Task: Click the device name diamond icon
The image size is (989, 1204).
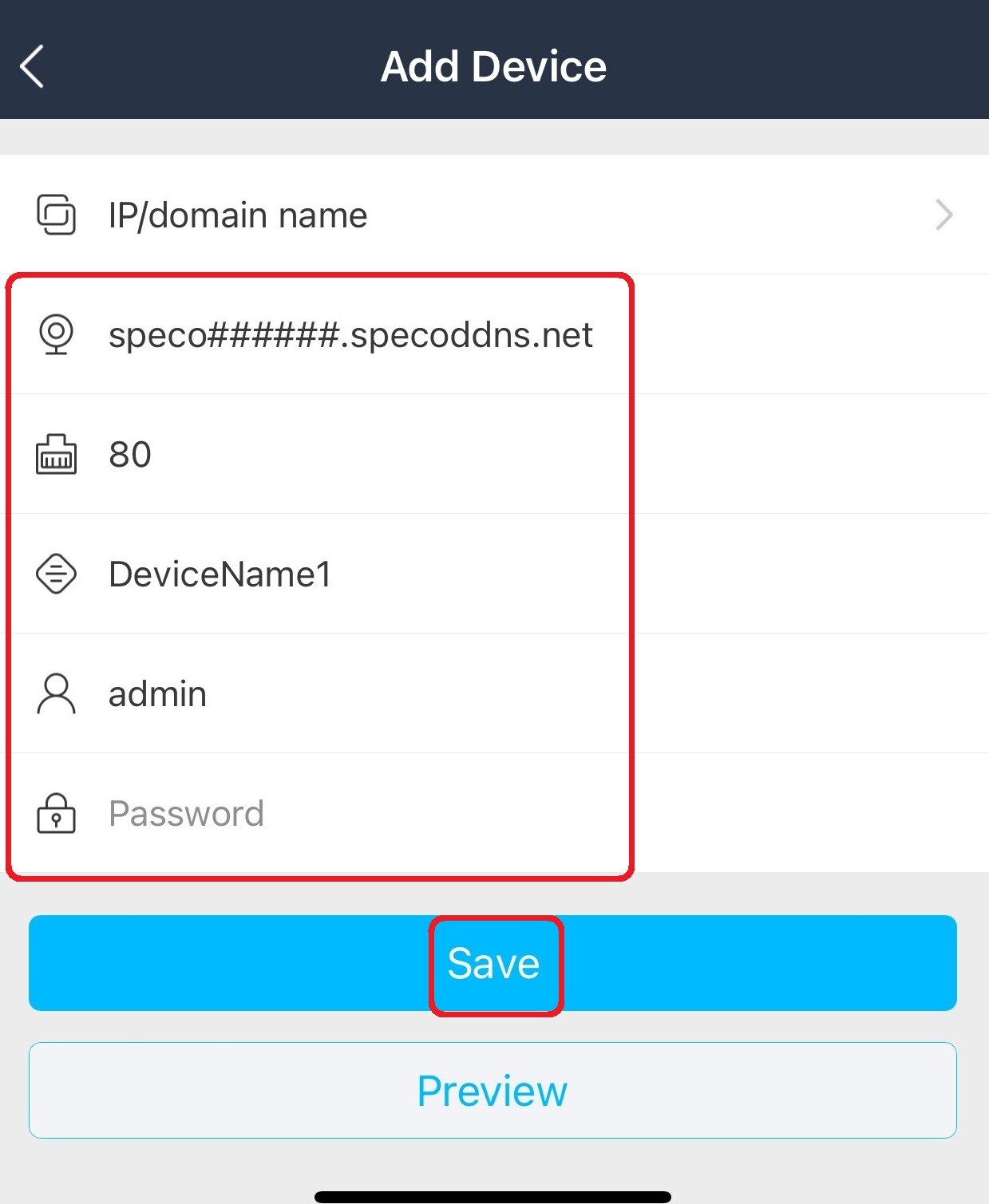Action: coord(56,574)
